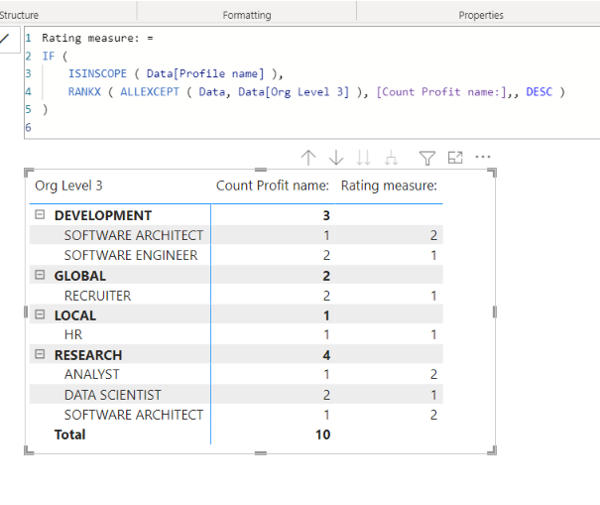Image resolution: width=600 pixels, height=505 pixels.
Task: Click the RESEARCH group label
Action: (88, 355)
